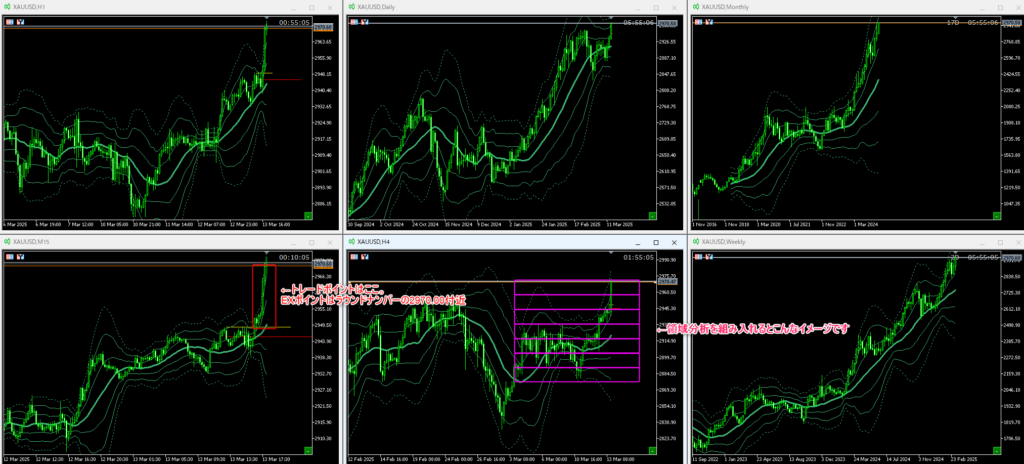This screenshot has width=1024, height=464.
Task: Click the one-click trading icon in Weekly chart
Action: [x=697, y=256]
